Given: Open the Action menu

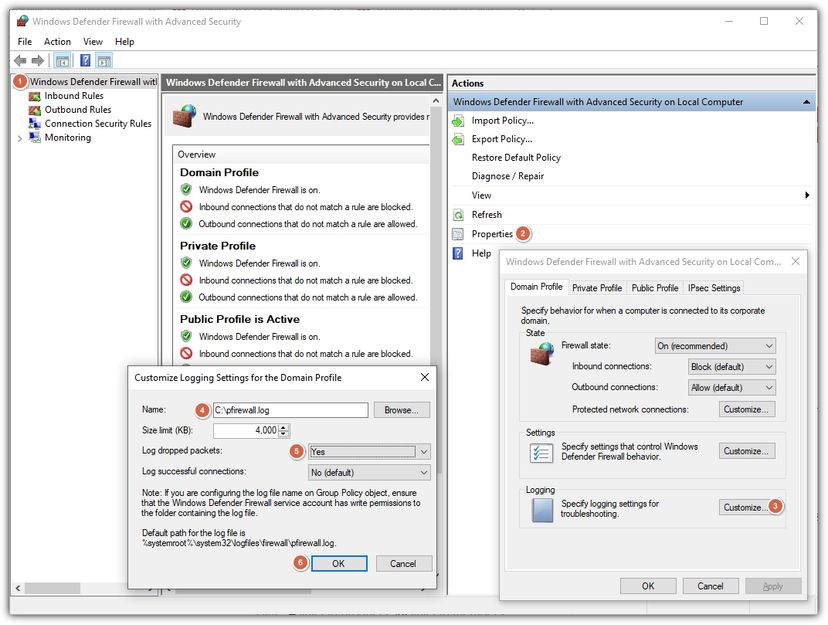Looking at the screenshot, I should tap(57, 42).
